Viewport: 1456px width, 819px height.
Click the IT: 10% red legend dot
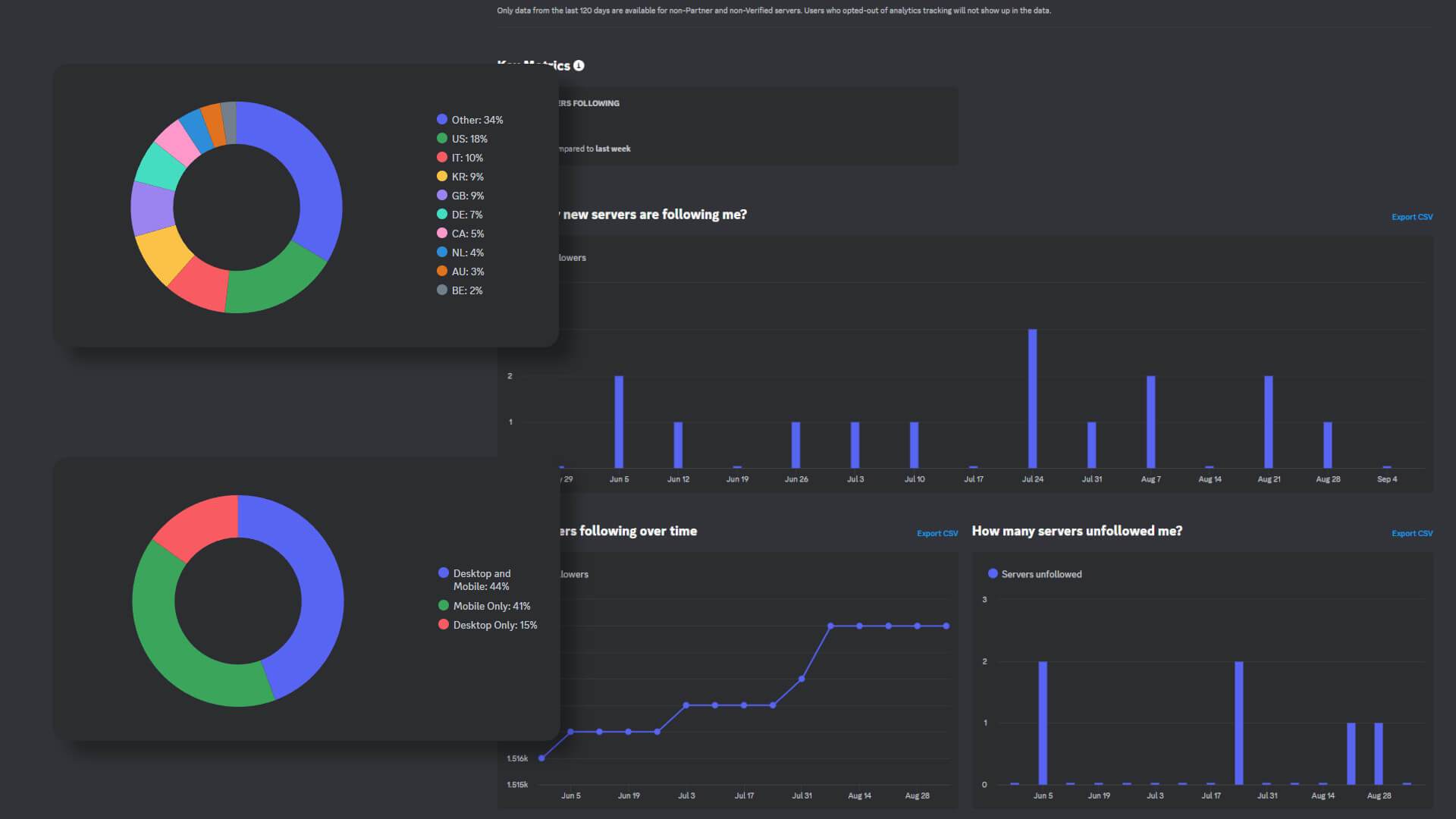442,157
